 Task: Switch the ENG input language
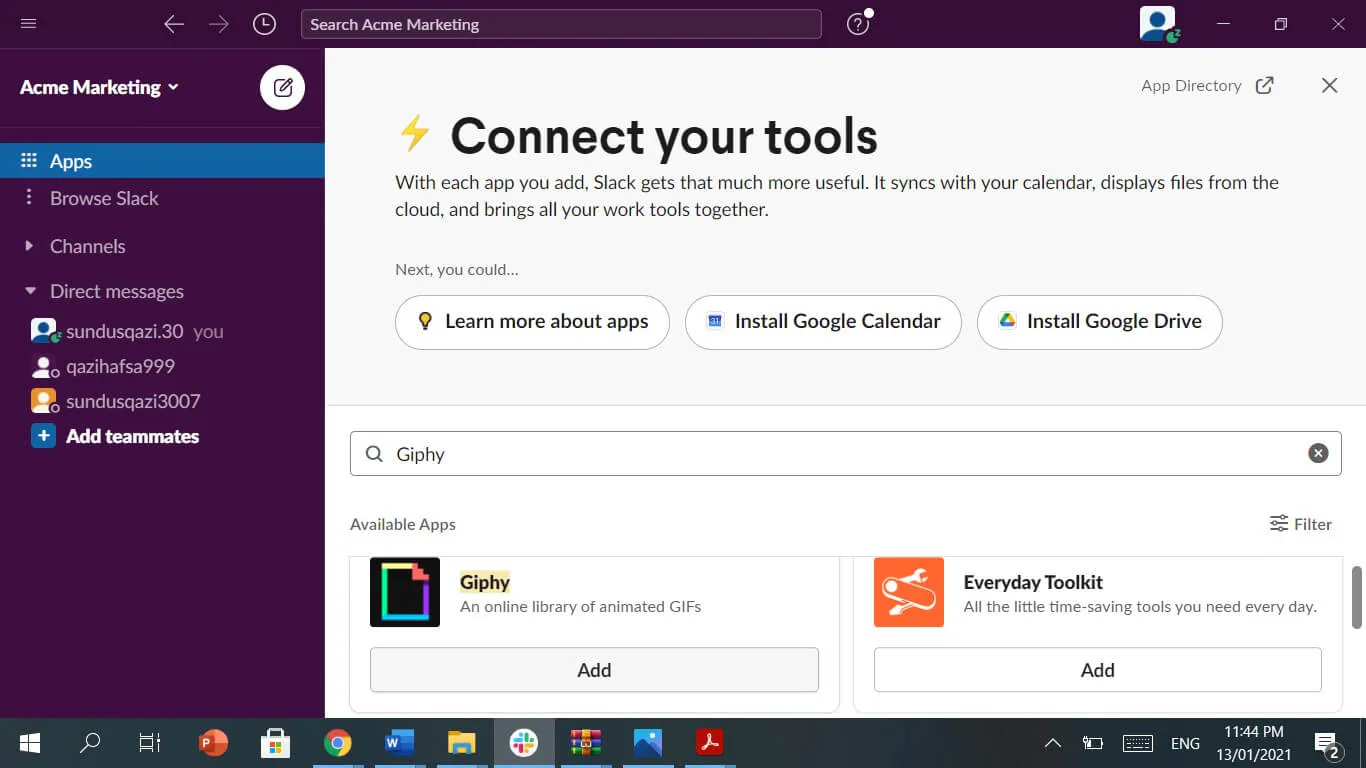[x=1185, y=743]
